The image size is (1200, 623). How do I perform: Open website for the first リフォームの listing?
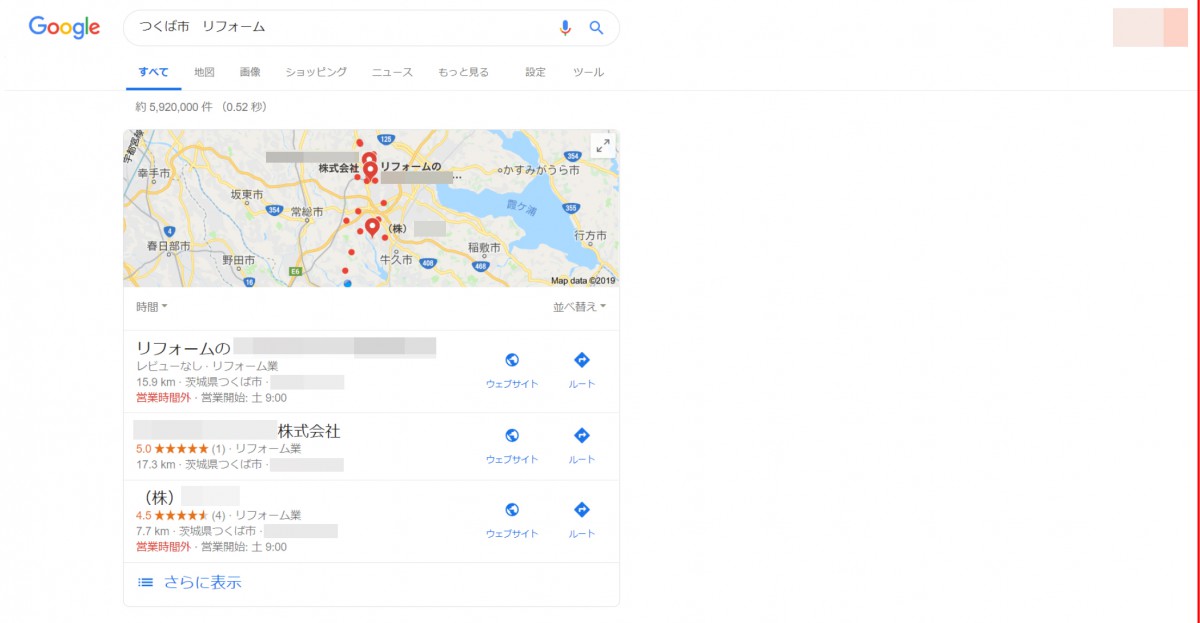click(x=512, y=370)
